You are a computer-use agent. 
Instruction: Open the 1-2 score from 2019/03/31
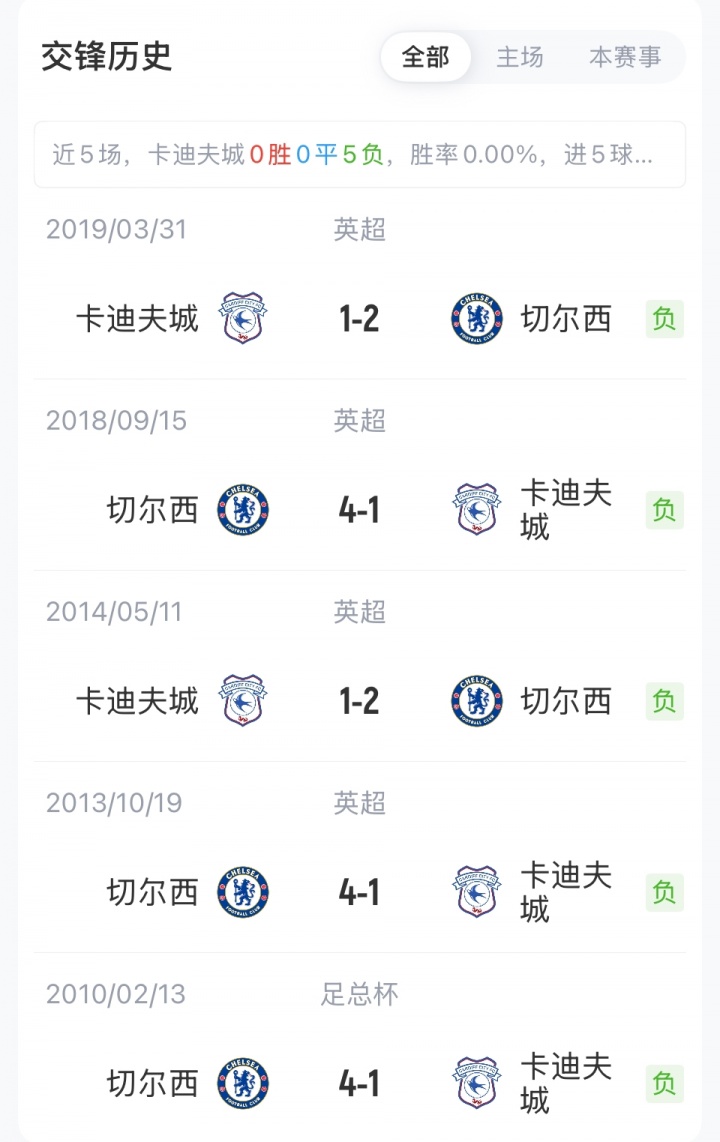[x=359, y=319]
